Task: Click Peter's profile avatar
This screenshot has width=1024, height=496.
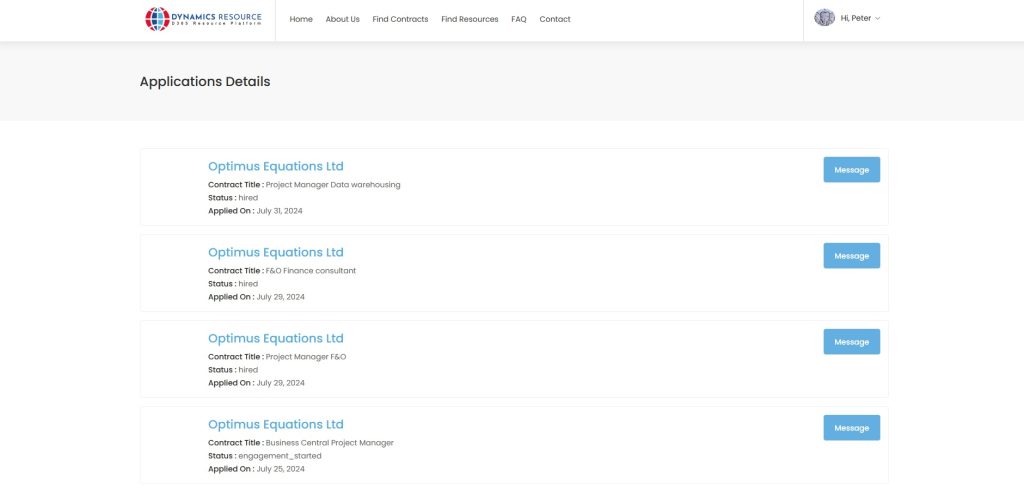Action: [824, 18]
